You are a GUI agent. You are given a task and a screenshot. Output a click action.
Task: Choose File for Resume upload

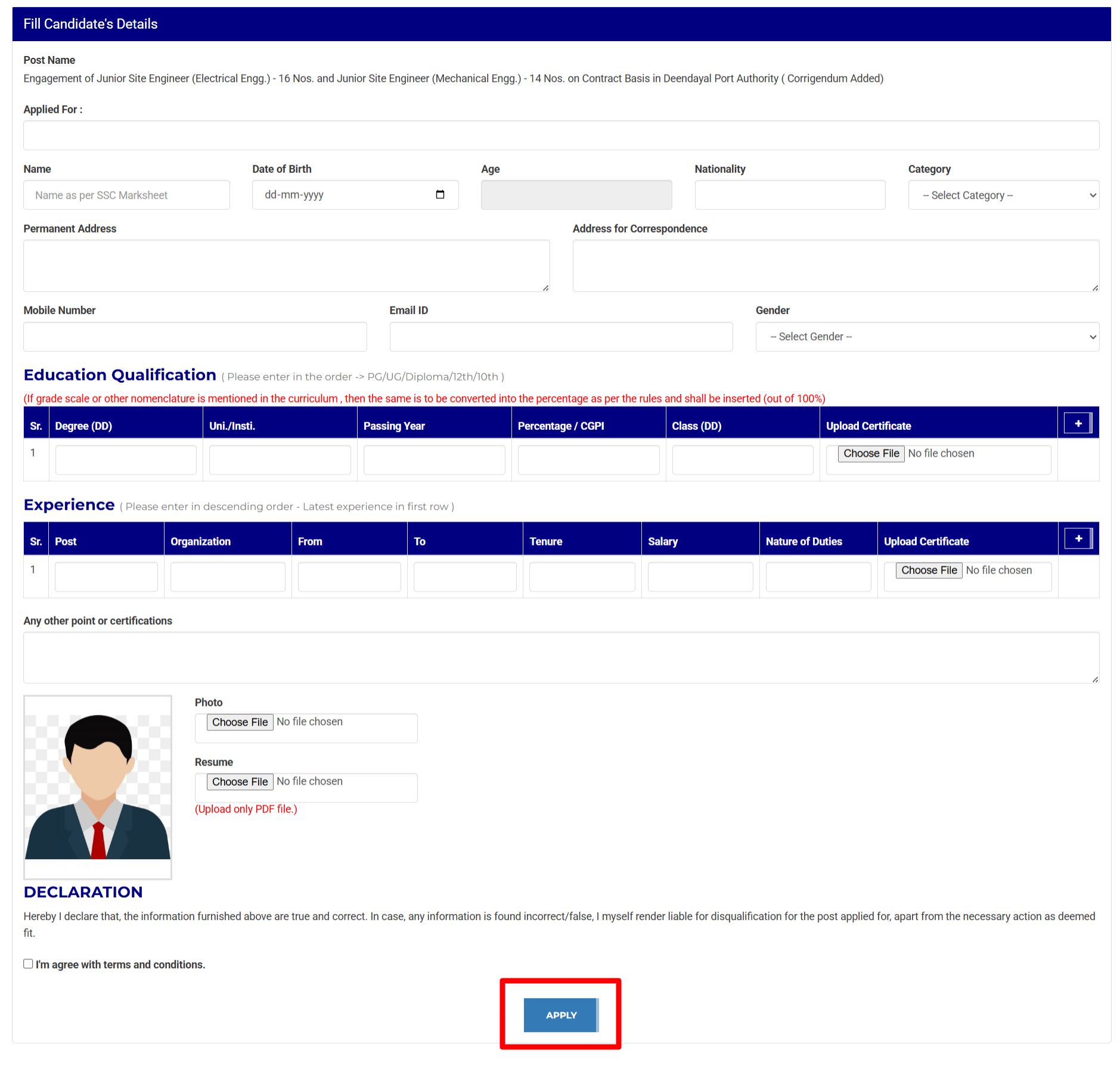coord(240,782)
